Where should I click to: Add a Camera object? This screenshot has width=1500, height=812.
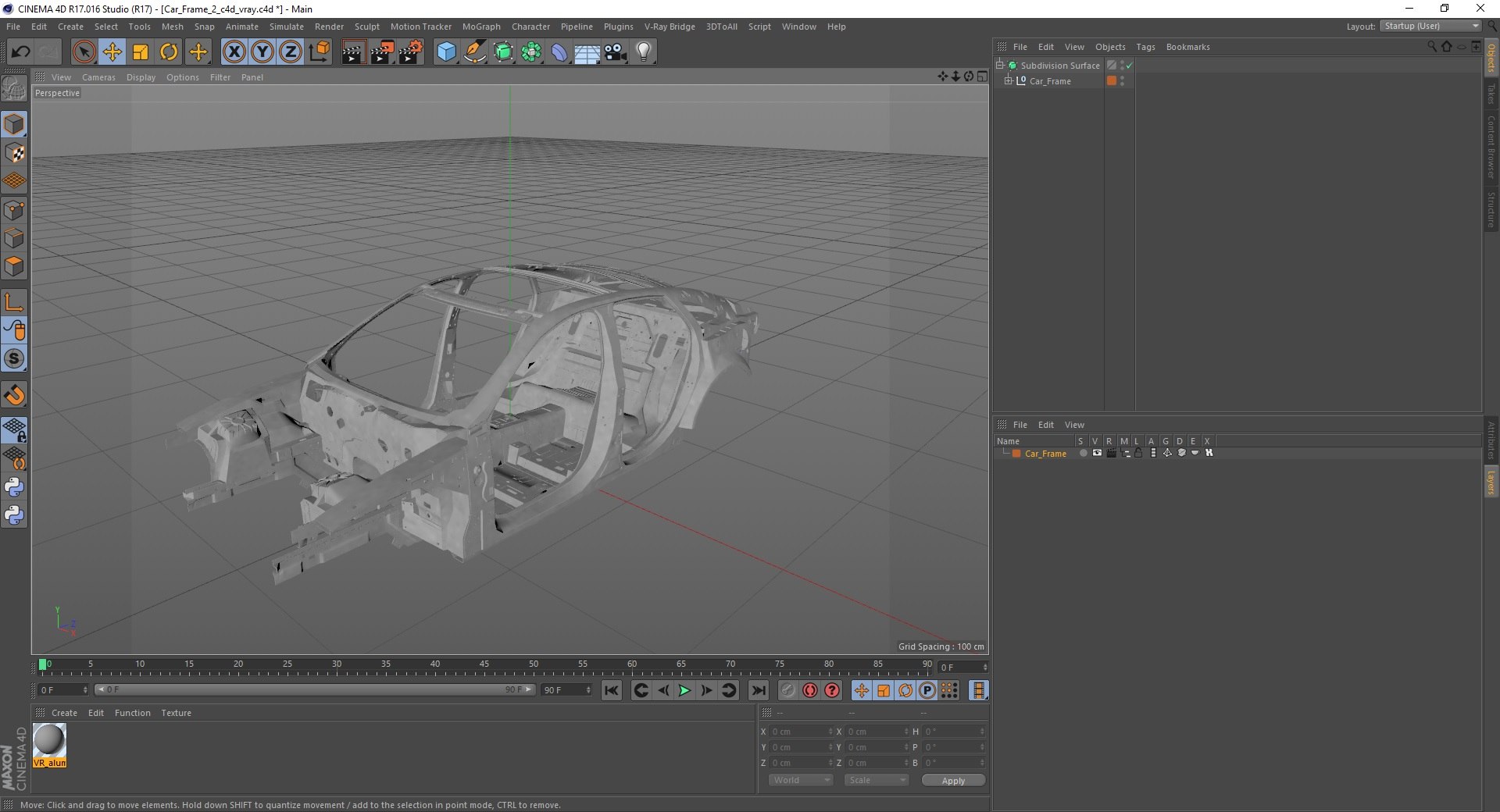click(616, 52)
